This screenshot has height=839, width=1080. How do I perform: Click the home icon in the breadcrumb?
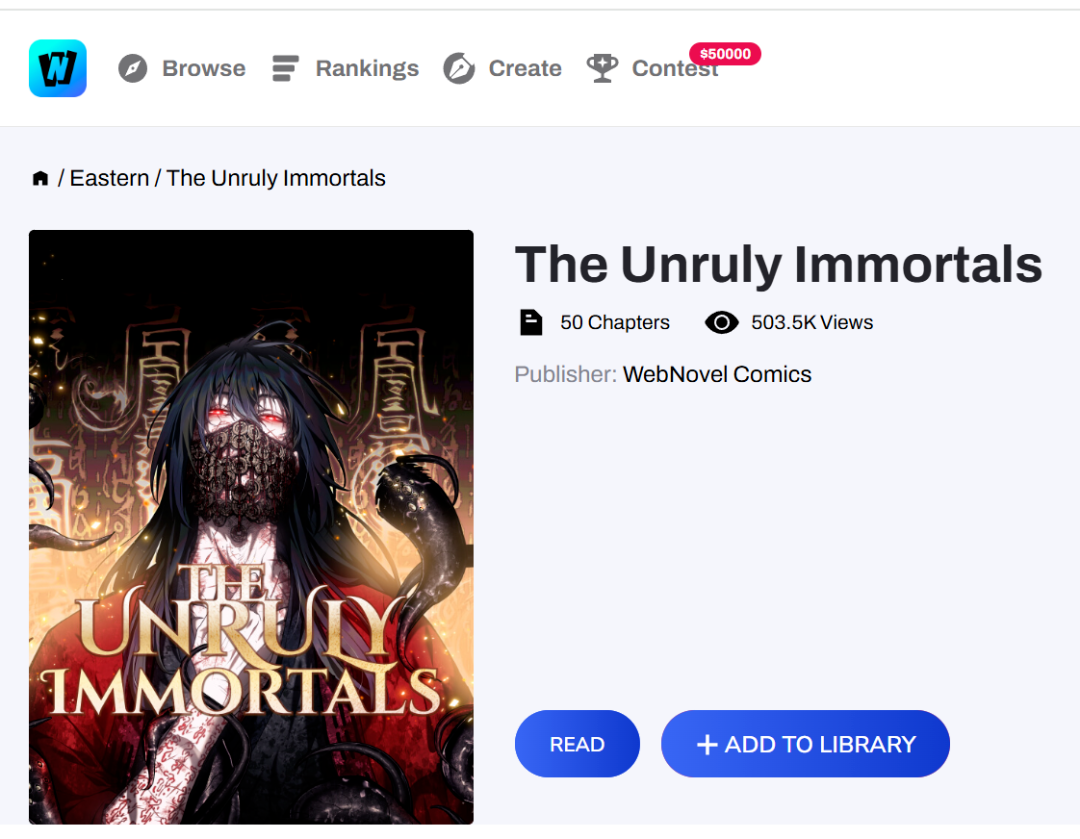(x=41, y=178)
